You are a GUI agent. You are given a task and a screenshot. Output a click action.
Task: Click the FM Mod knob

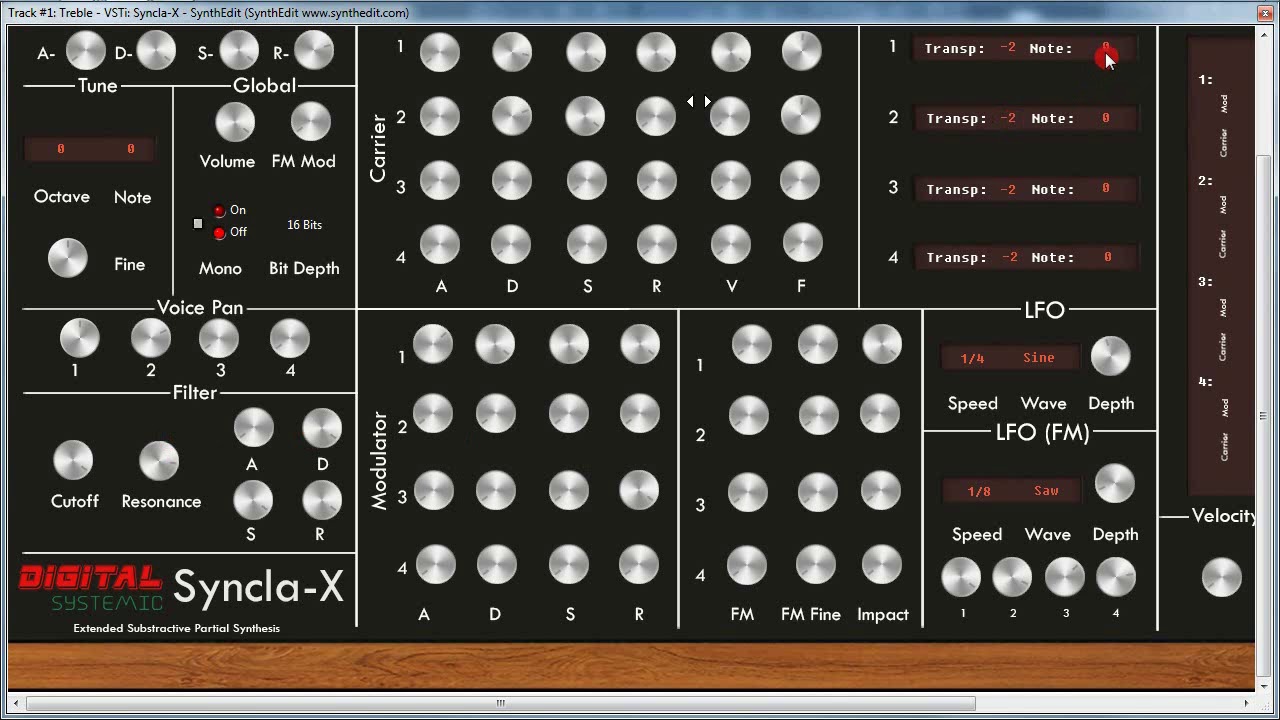(310, 122)
